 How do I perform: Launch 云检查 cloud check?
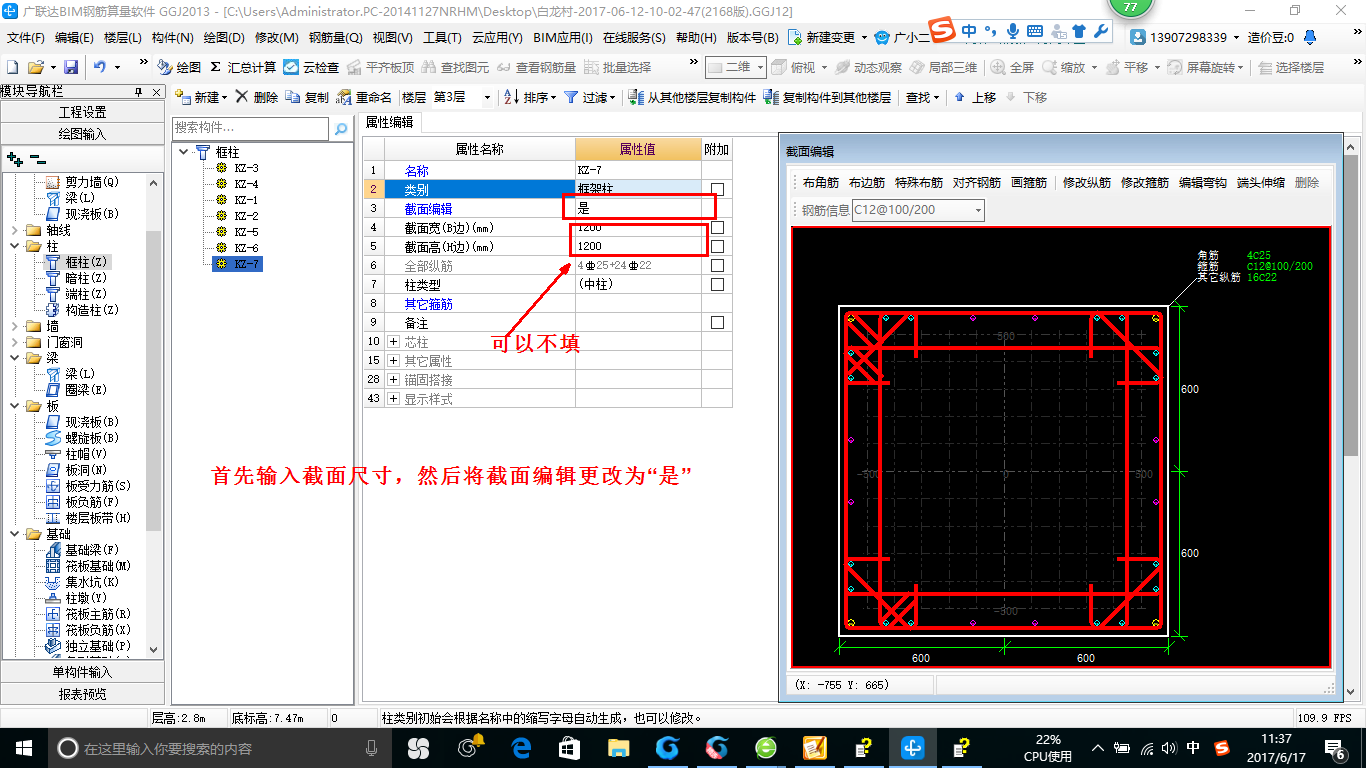click(x=311, y=67)
